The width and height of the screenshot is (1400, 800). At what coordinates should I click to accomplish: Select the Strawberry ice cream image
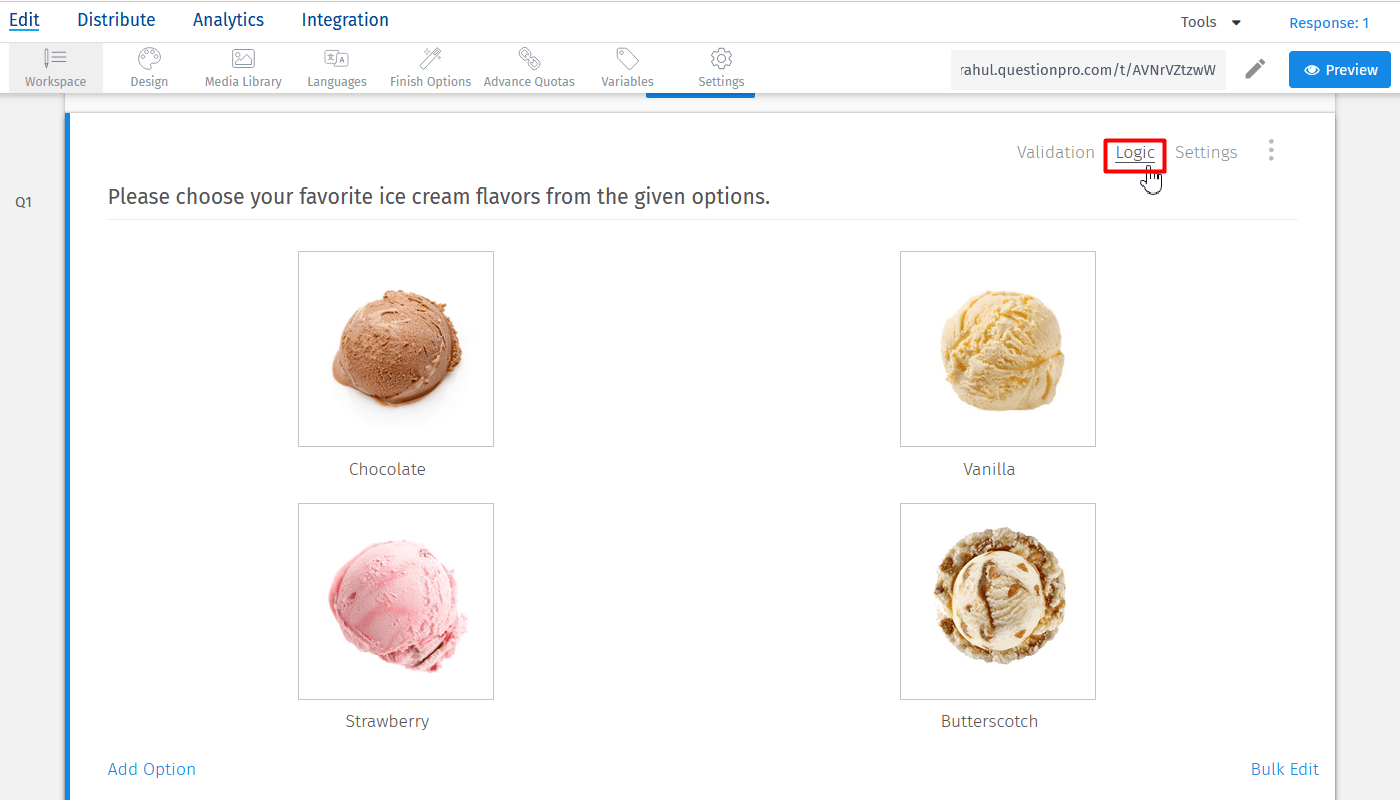[x=395, y=601]
